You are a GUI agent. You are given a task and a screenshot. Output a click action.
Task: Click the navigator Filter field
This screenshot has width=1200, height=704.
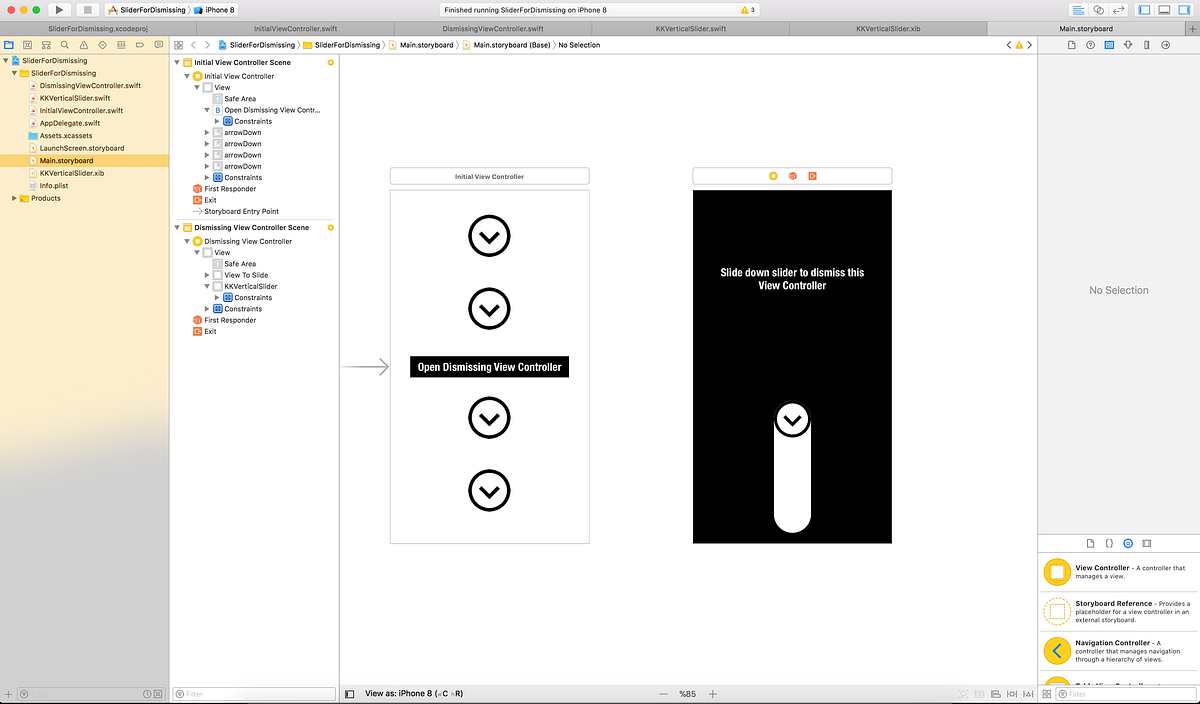coord(253,693)
